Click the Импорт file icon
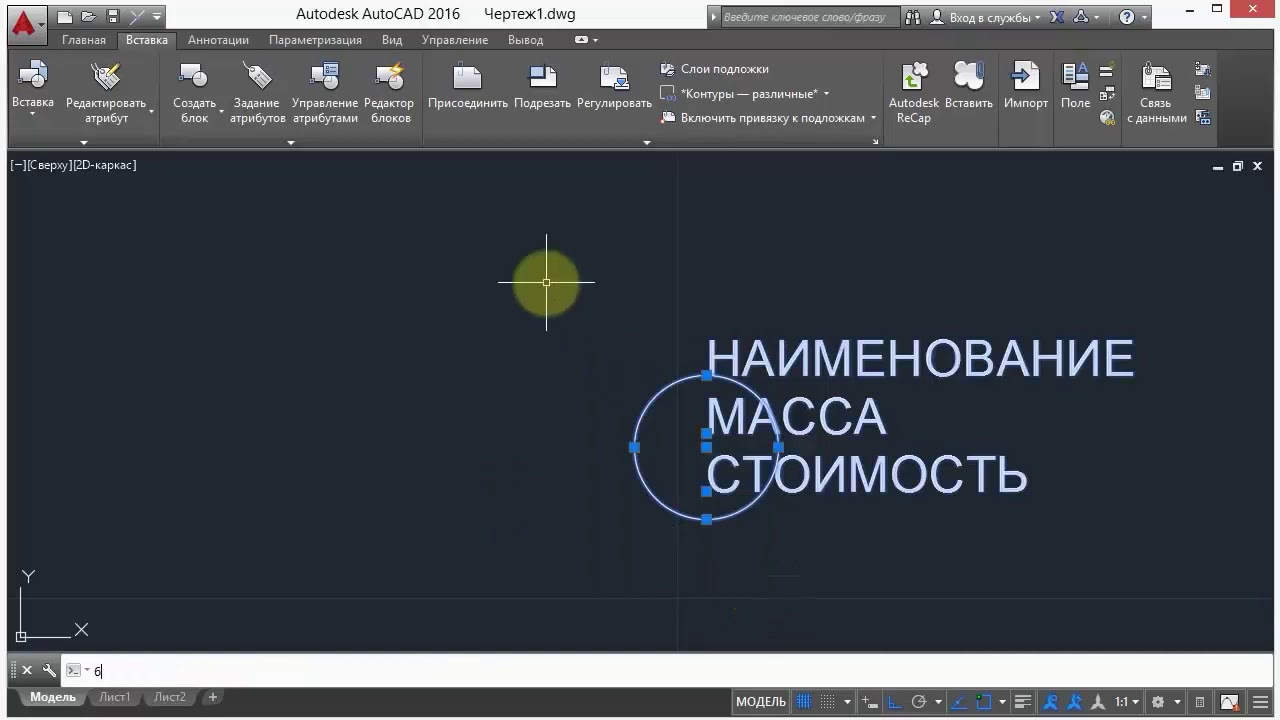Screen dimensions: 1280x720 (1026, 77)
